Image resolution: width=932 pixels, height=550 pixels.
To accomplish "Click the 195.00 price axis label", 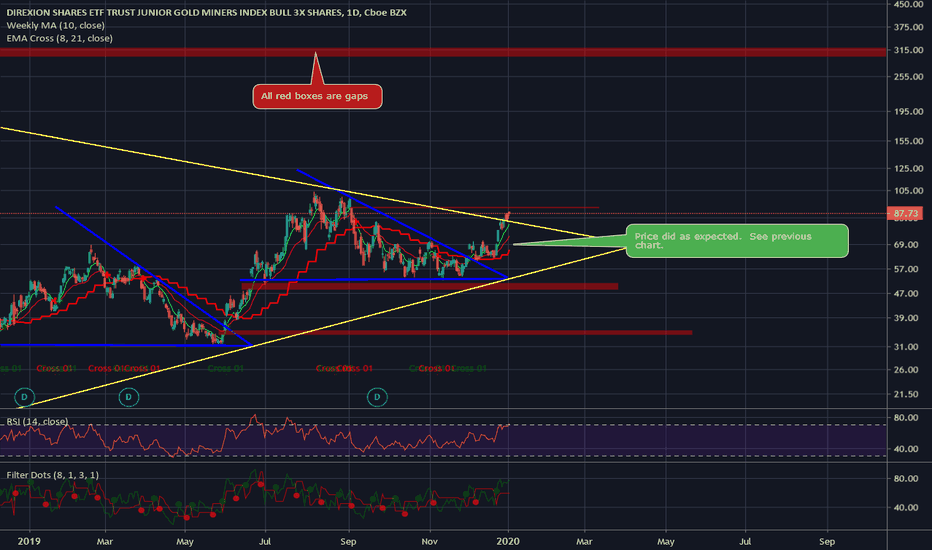I will point(908,112).
